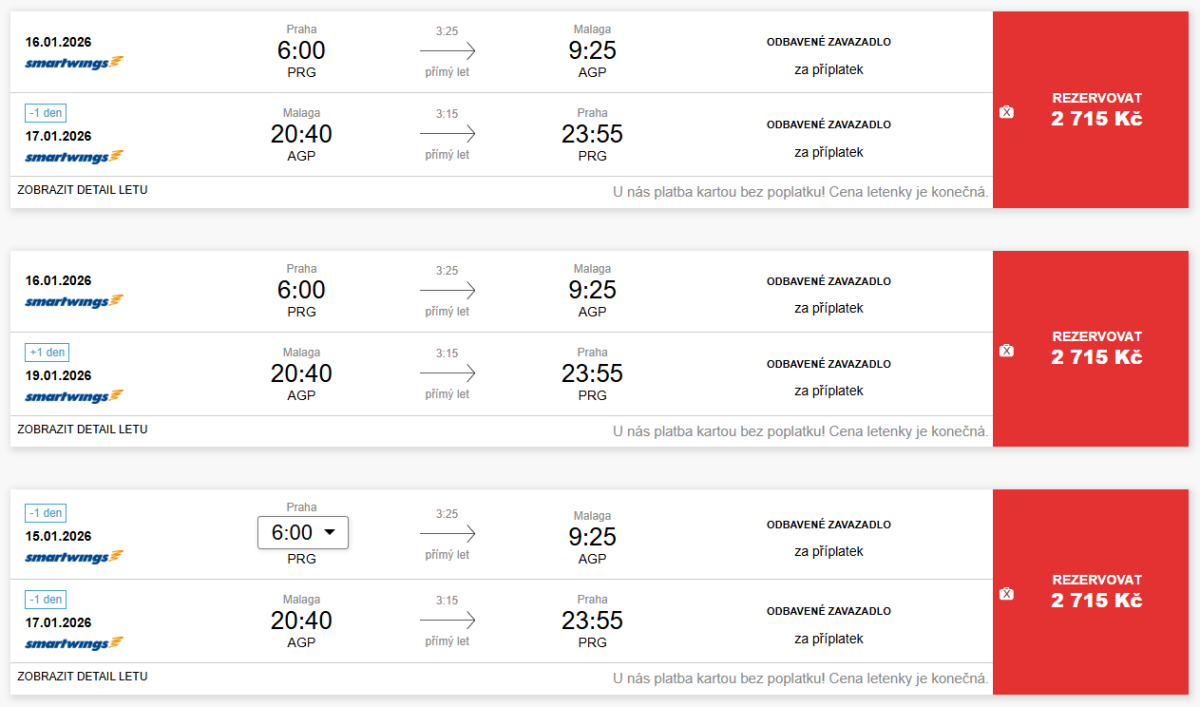The height and width of the screenshot is (707, 1200).
Task: Open the 6:00 departure time dropdown
Action: tap(302, 533)
